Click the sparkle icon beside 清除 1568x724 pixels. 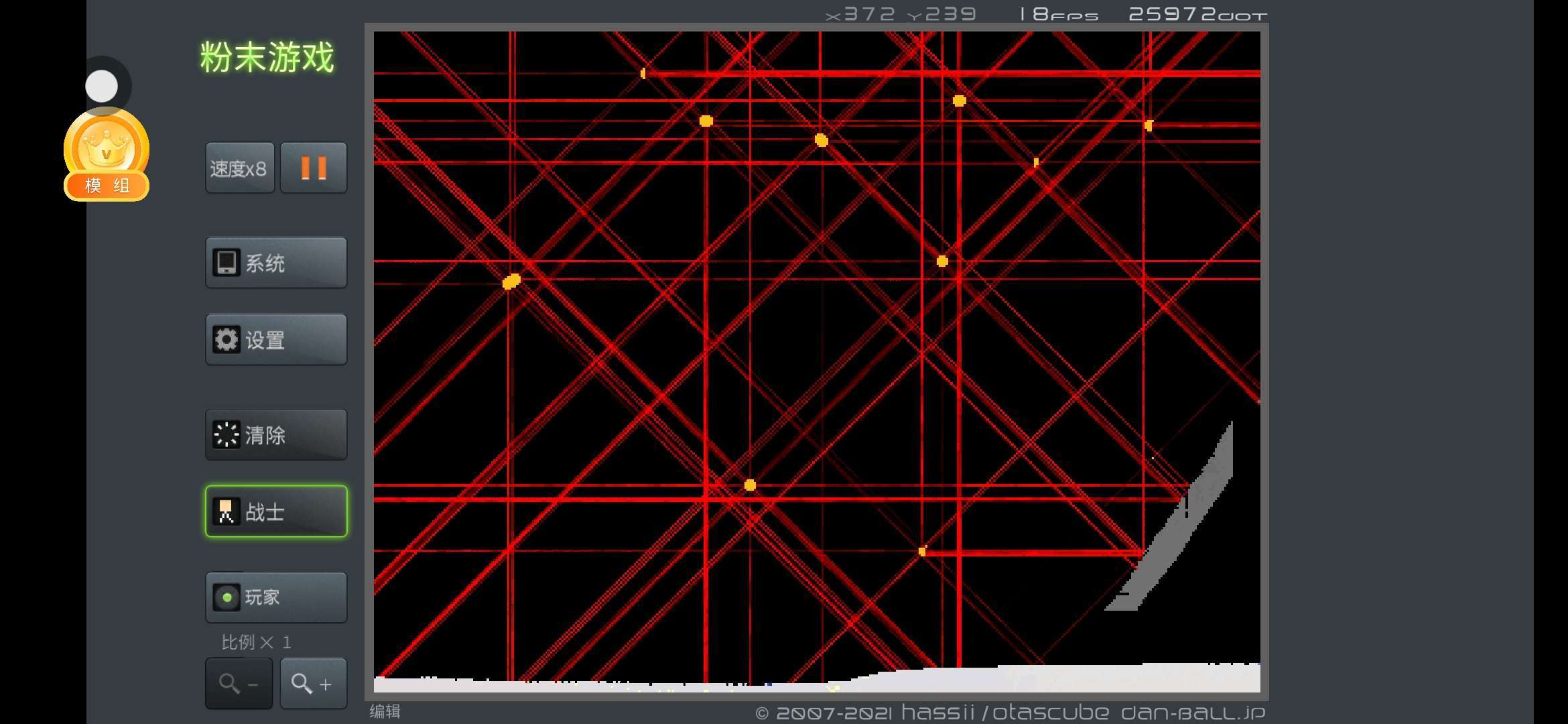point(226,434)
